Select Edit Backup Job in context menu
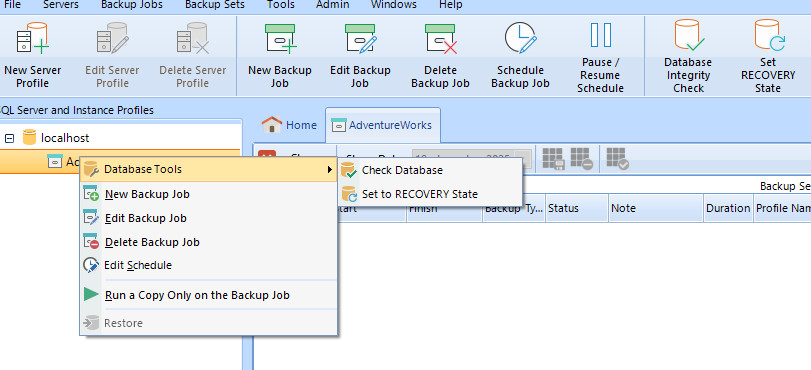The height and width of the screenshot is (370, 811). [x=208, y=218]
